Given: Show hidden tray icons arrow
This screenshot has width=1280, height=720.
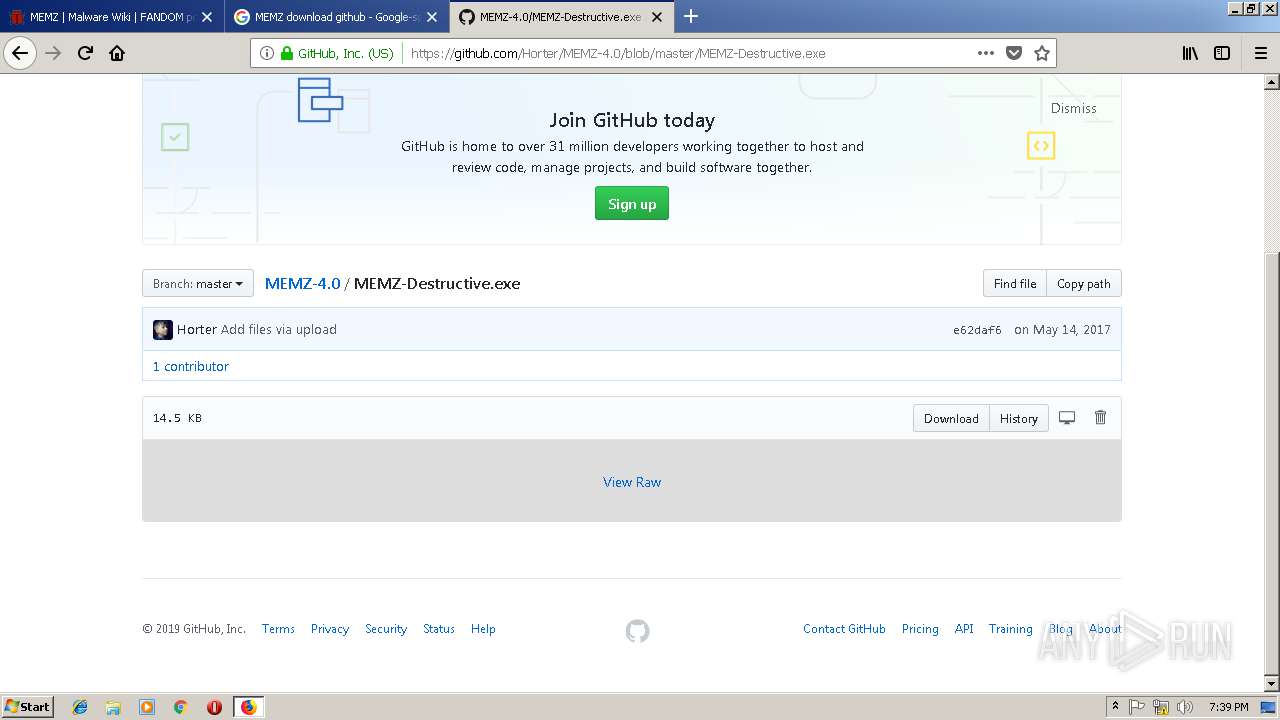Looking at the screenshot, I should click(x=1115, y=707).
